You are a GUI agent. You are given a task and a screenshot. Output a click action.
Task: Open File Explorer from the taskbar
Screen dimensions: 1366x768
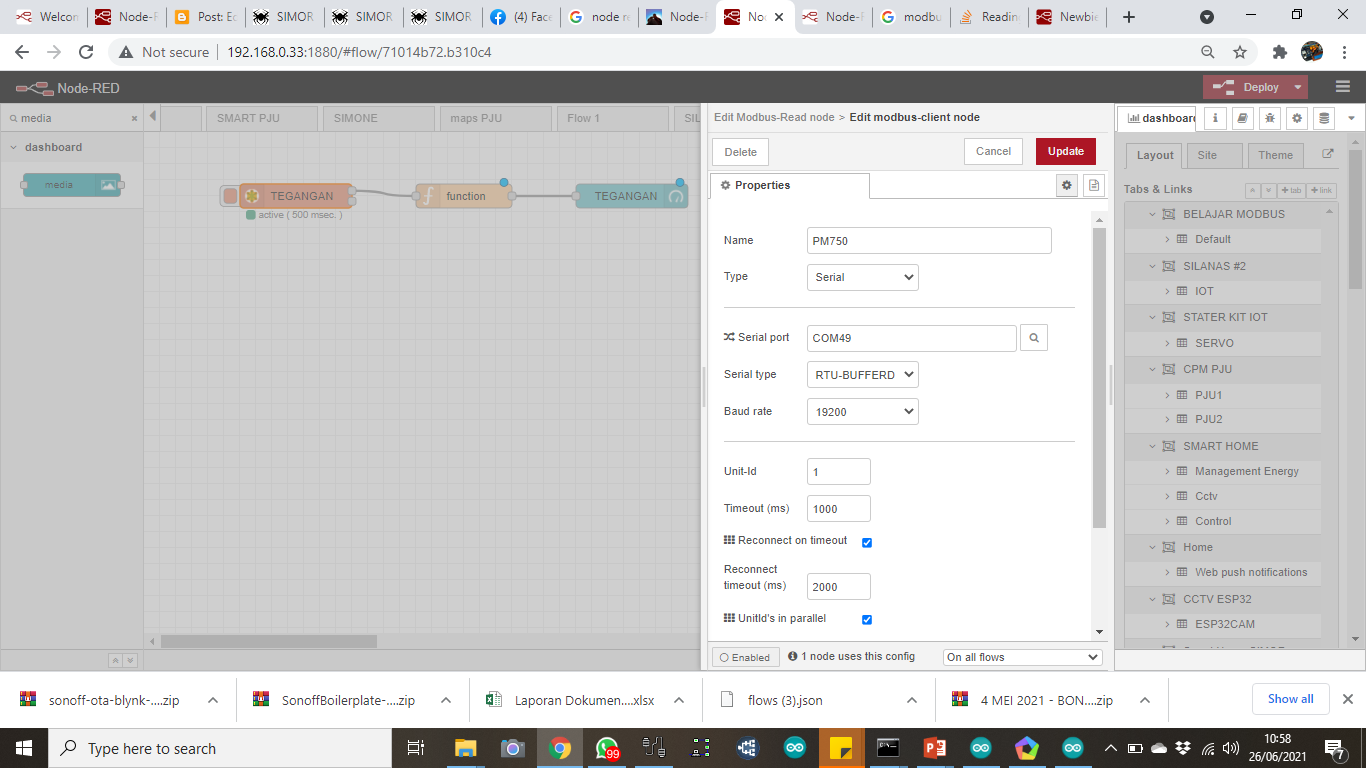pos(465,748)
